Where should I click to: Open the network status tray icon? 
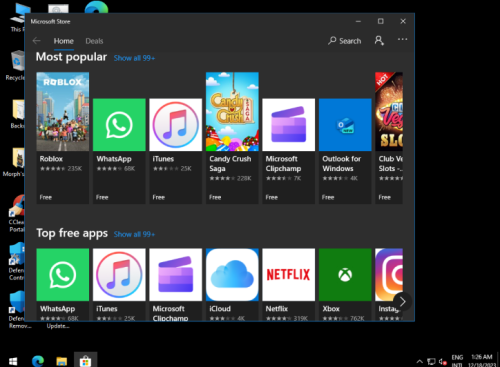coord(431,361)
